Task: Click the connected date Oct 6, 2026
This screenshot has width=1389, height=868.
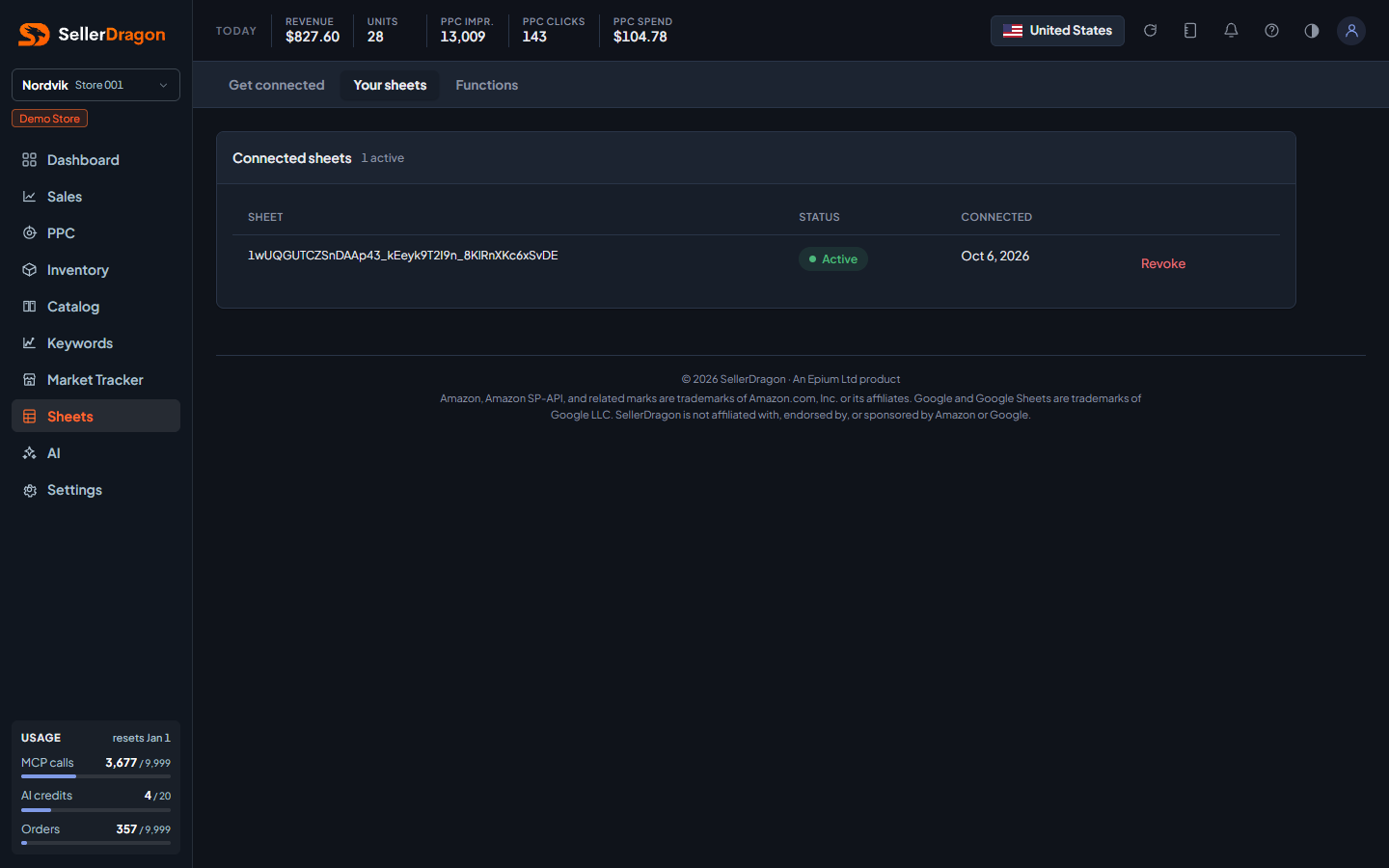Action: tap(995, 256)
